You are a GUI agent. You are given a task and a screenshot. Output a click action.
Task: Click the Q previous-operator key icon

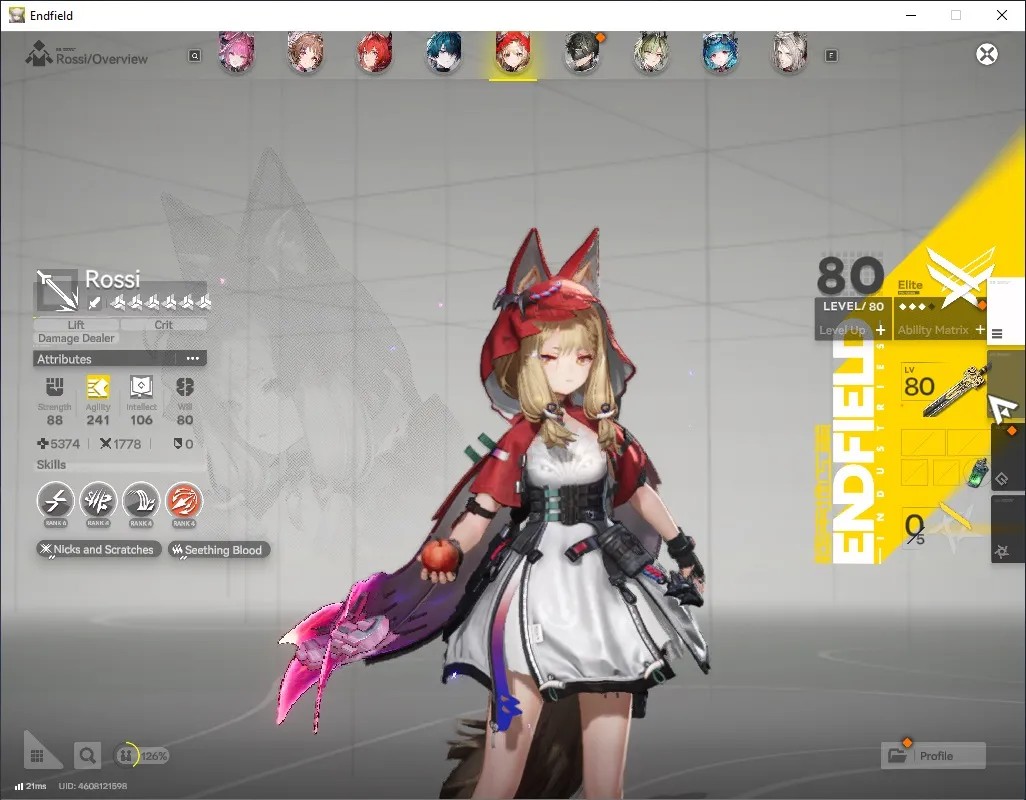click(x=194, y=56)
